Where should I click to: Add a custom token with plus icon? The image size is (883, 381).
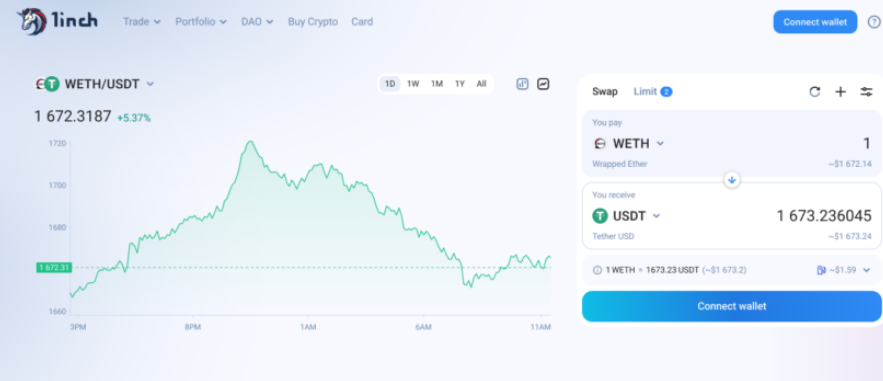[x=840, y=92]
